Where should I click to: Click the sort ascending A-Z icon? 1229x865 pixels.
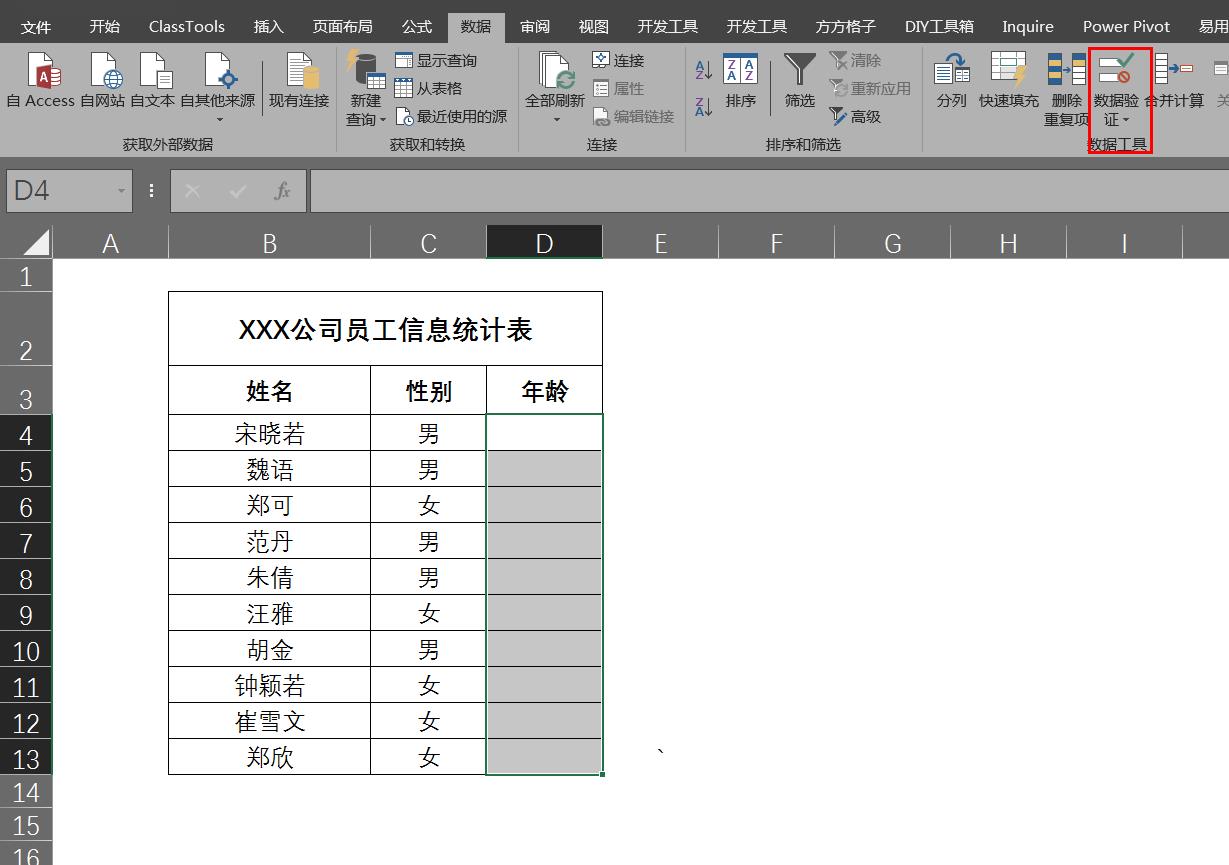click(x=704, y=70)
